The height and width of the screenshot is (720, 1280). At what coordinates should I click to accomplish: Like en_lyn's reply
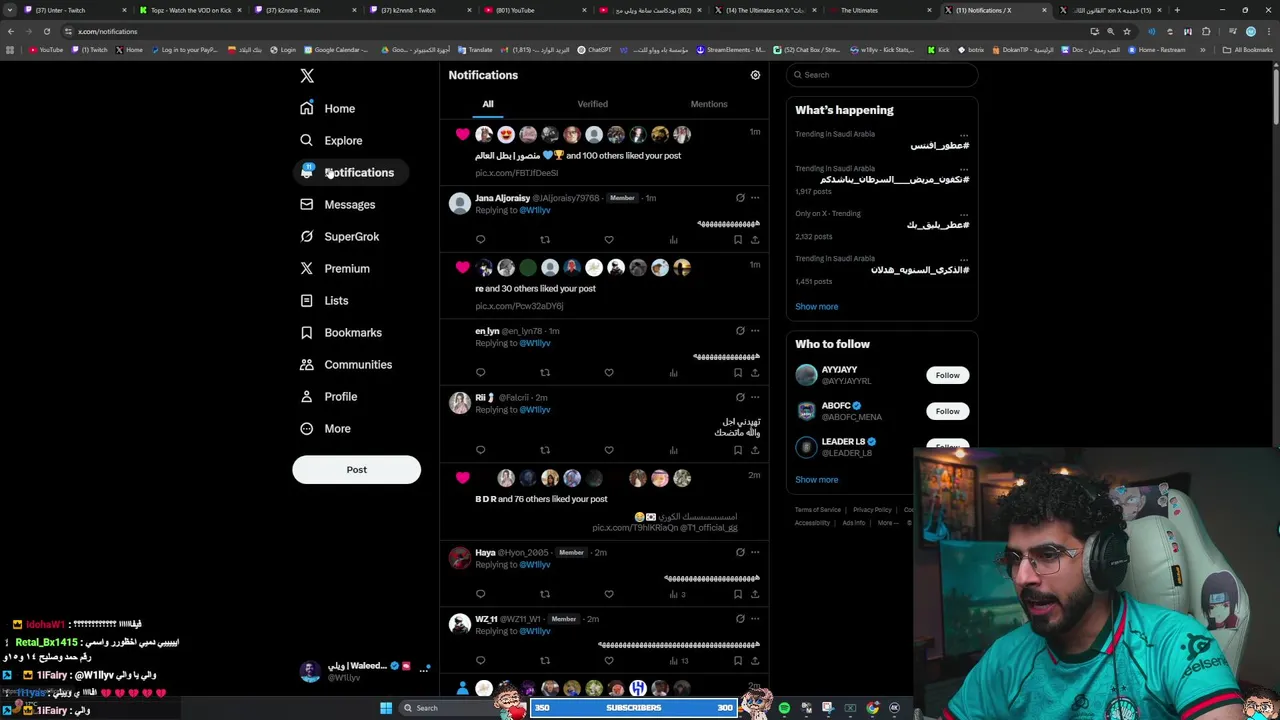pos(609,373)
